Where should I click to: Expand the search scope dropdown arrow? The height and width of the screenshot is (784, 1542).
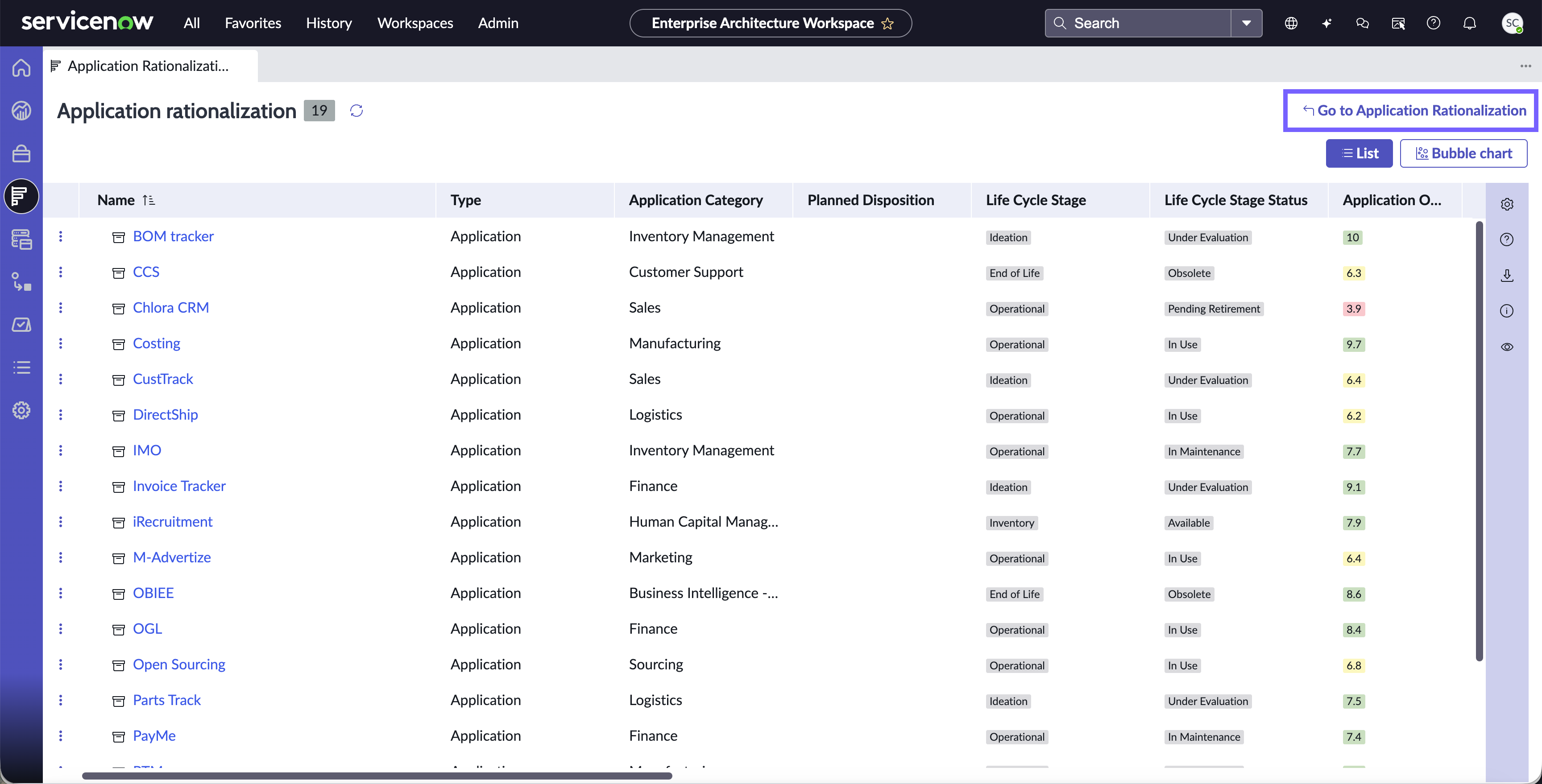1247,23
